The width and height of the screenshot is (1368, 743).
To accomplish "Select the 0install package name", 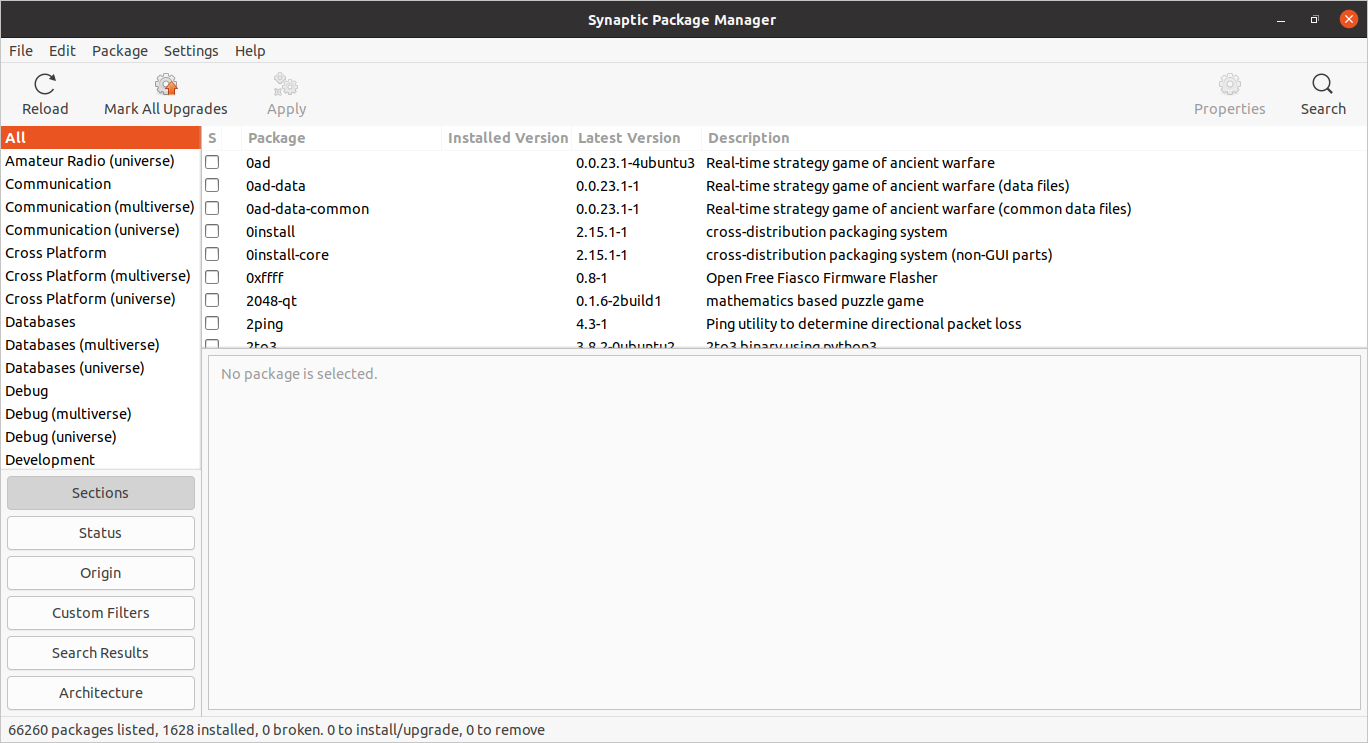I will pos(271,232).
